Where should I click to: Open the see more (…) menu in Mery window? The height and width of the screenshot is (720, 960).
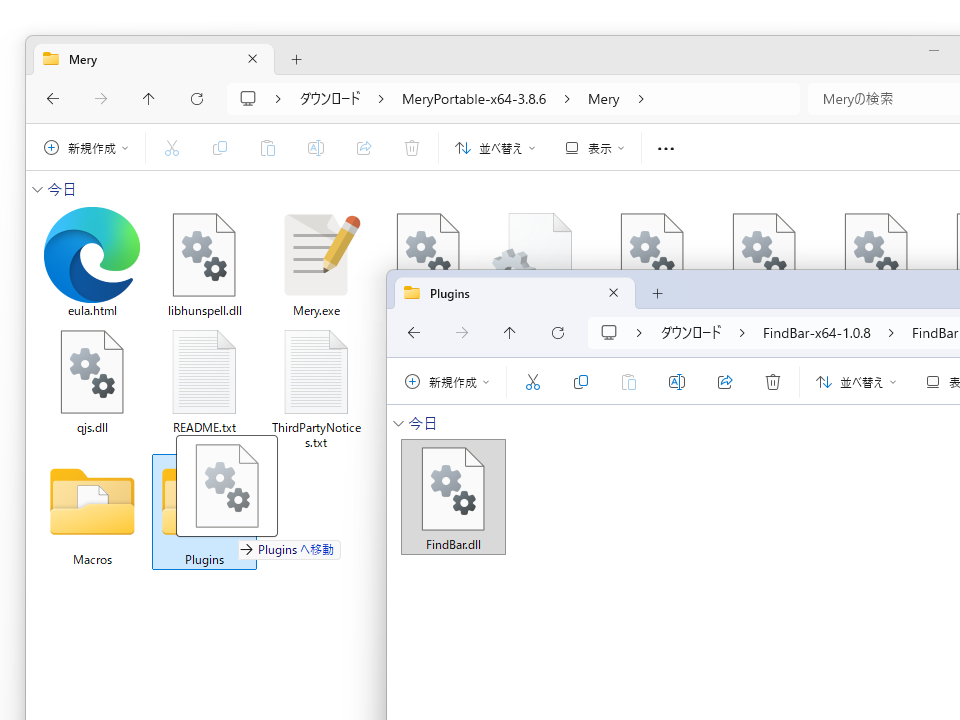coord(666,149)
